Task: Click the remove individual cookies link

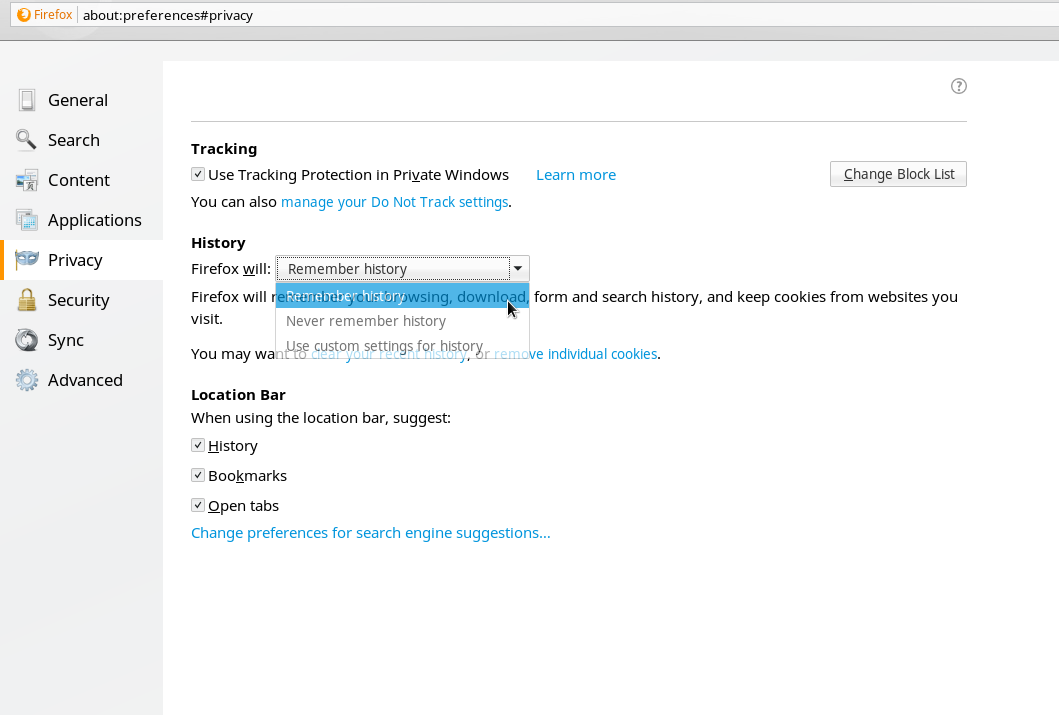Action: click(575, 354)
